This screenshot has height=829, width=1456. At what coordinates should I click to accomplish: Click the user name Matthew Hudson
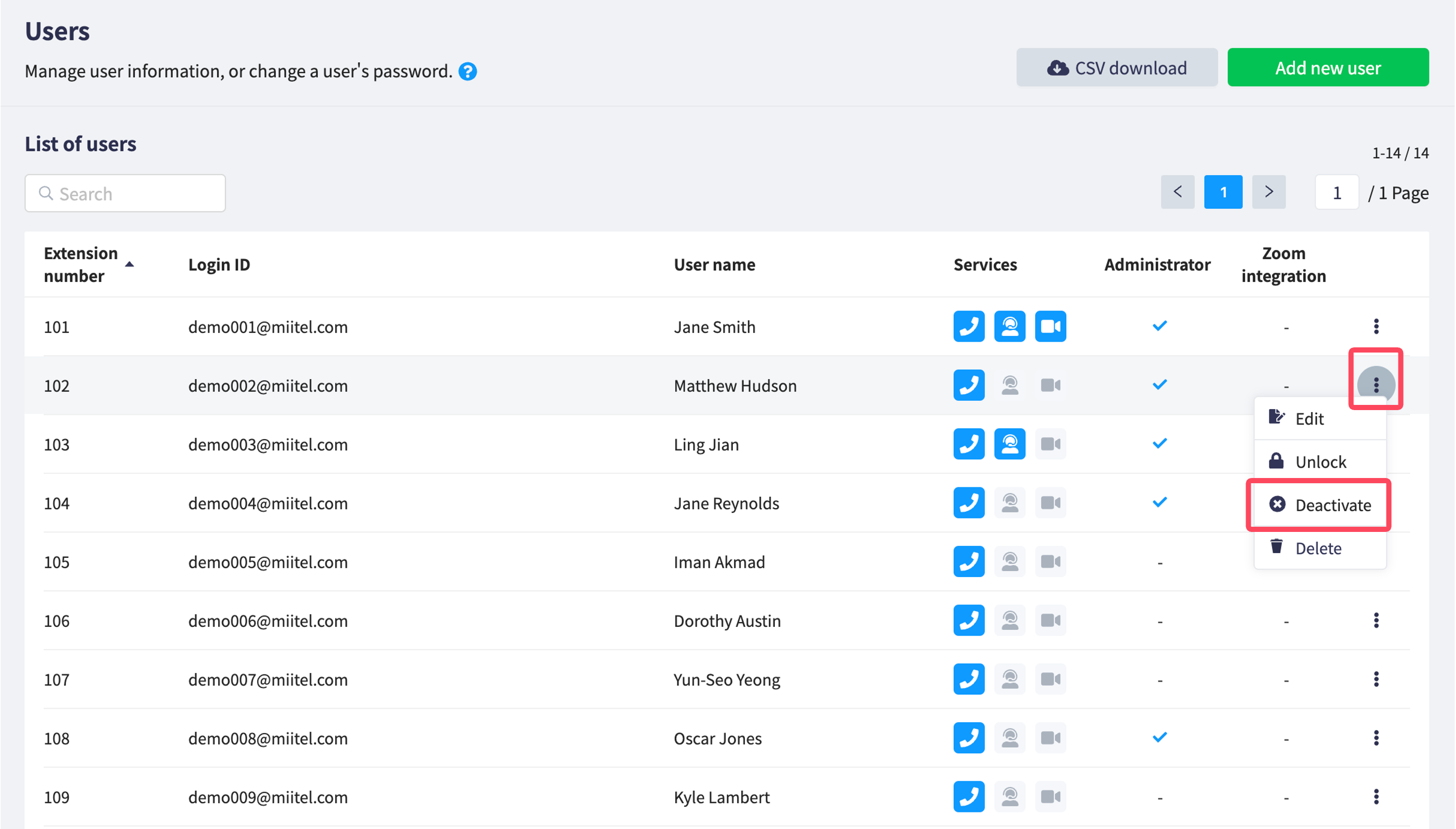point(735,386)
